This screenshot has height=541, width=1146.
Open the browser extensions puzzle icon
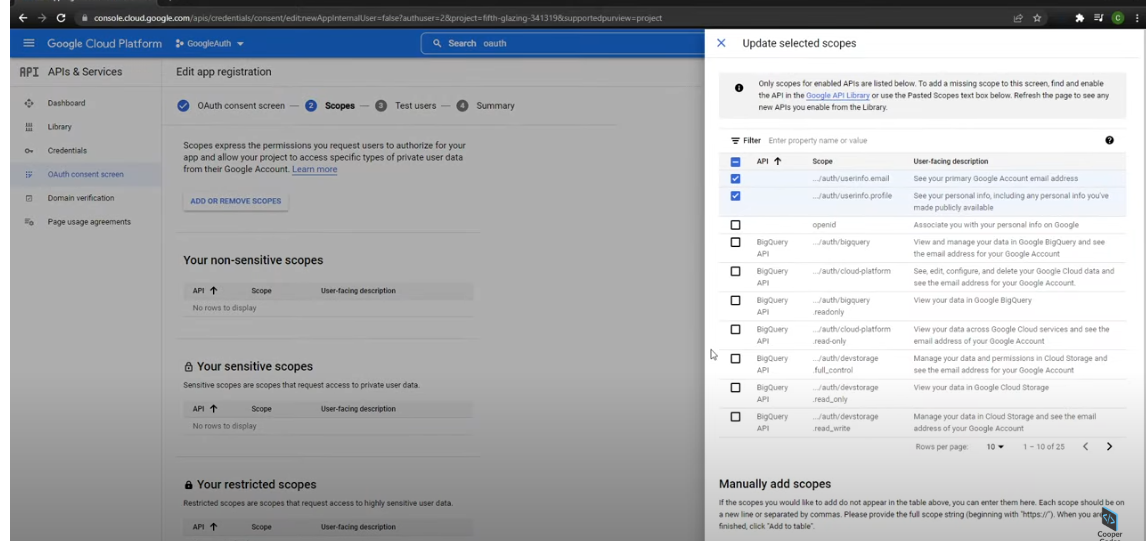click(1079, 19)
